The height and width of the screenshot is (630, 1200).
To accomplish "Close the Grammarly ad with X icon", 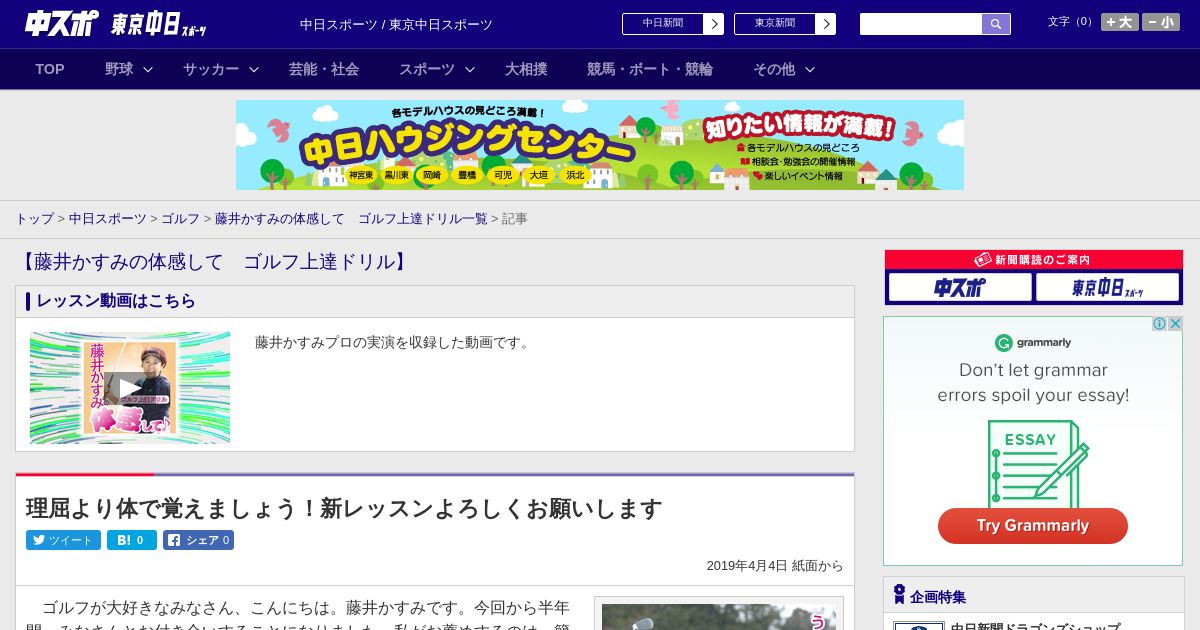I will (1176, 324).
